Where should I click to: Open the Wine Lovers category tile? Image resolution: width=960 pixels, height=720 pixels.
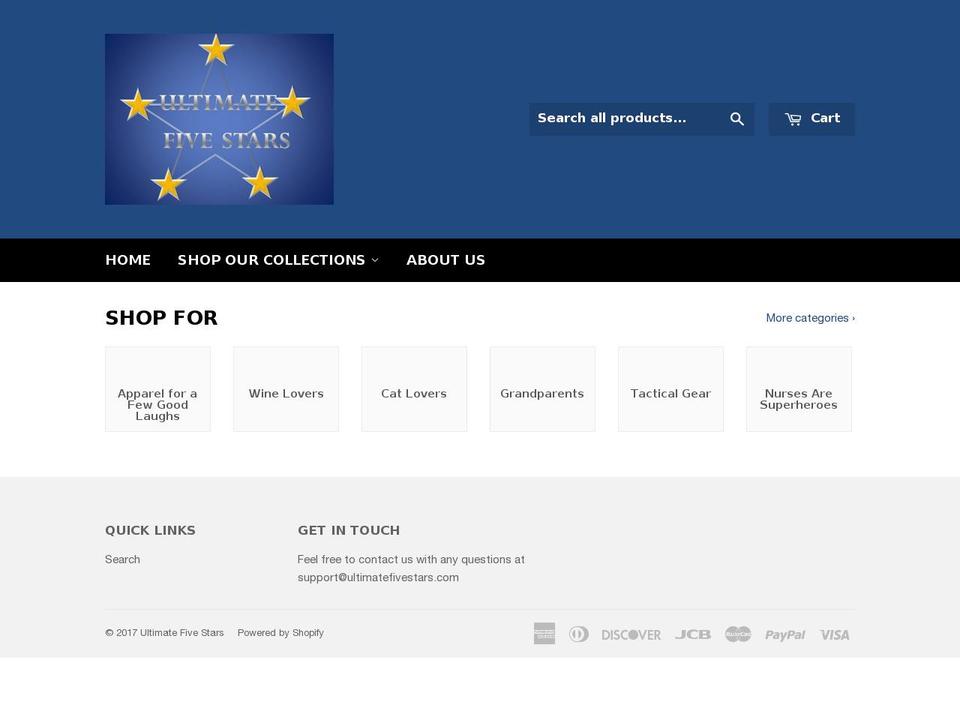click(286, 389)
